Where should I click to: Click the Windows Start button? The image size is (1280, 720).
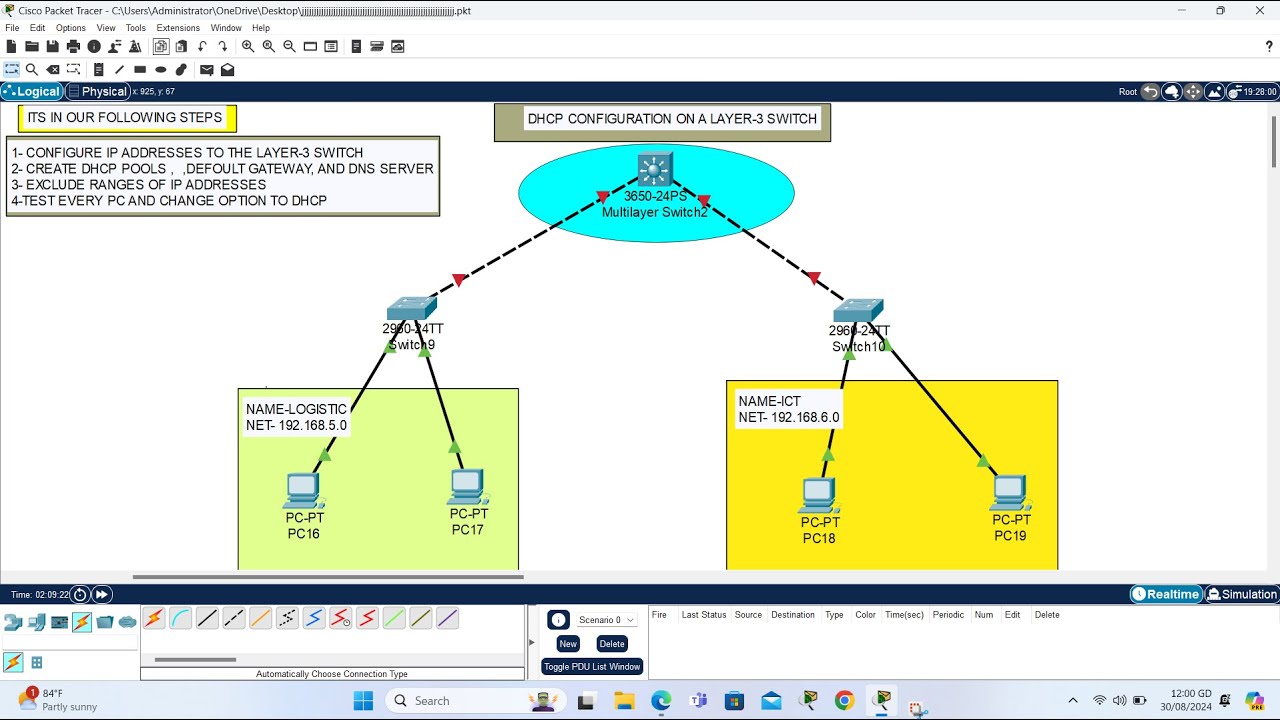pyautogui.click(x=363, y=700)
